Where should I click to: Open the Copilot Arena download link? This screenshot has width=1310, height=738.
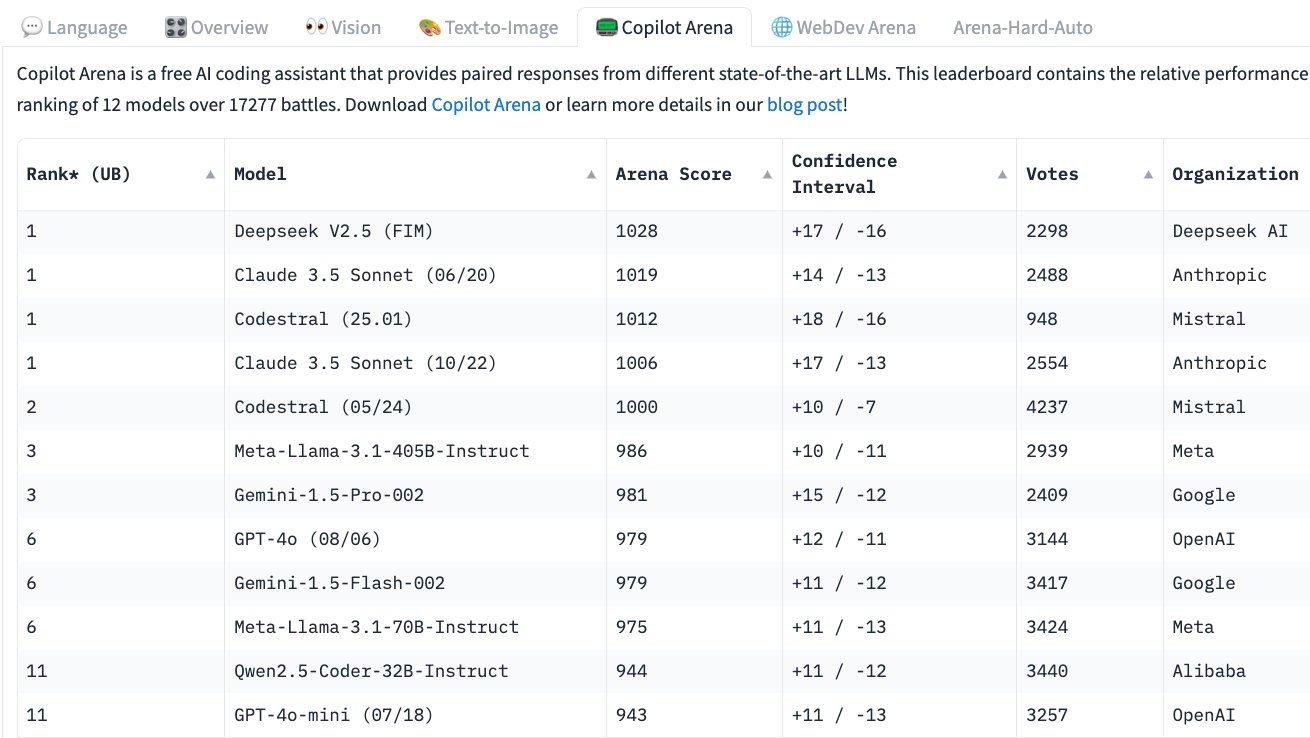486,104
